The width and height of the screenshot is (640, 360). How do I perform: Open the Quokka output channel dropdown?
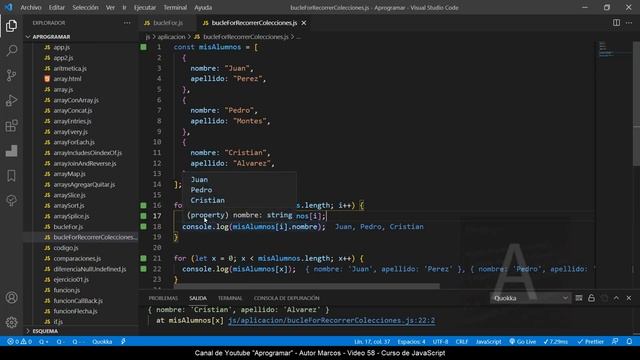point(530,298)
